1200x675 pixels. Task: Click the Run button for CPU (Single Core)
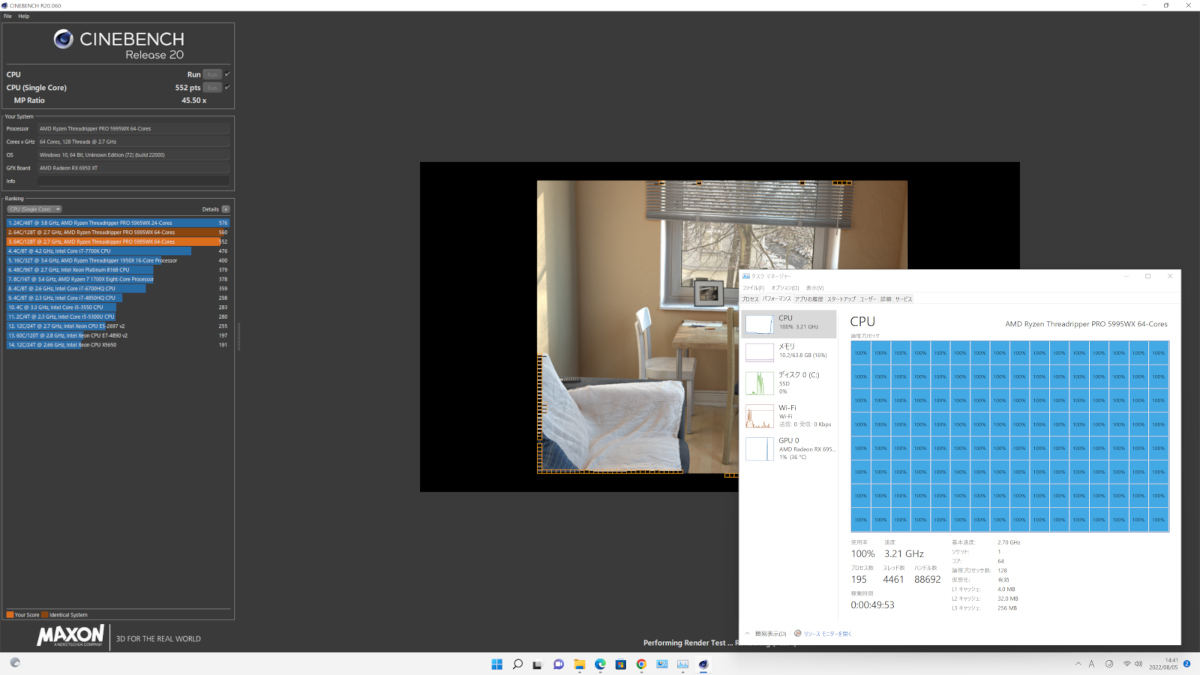[212, 87]
